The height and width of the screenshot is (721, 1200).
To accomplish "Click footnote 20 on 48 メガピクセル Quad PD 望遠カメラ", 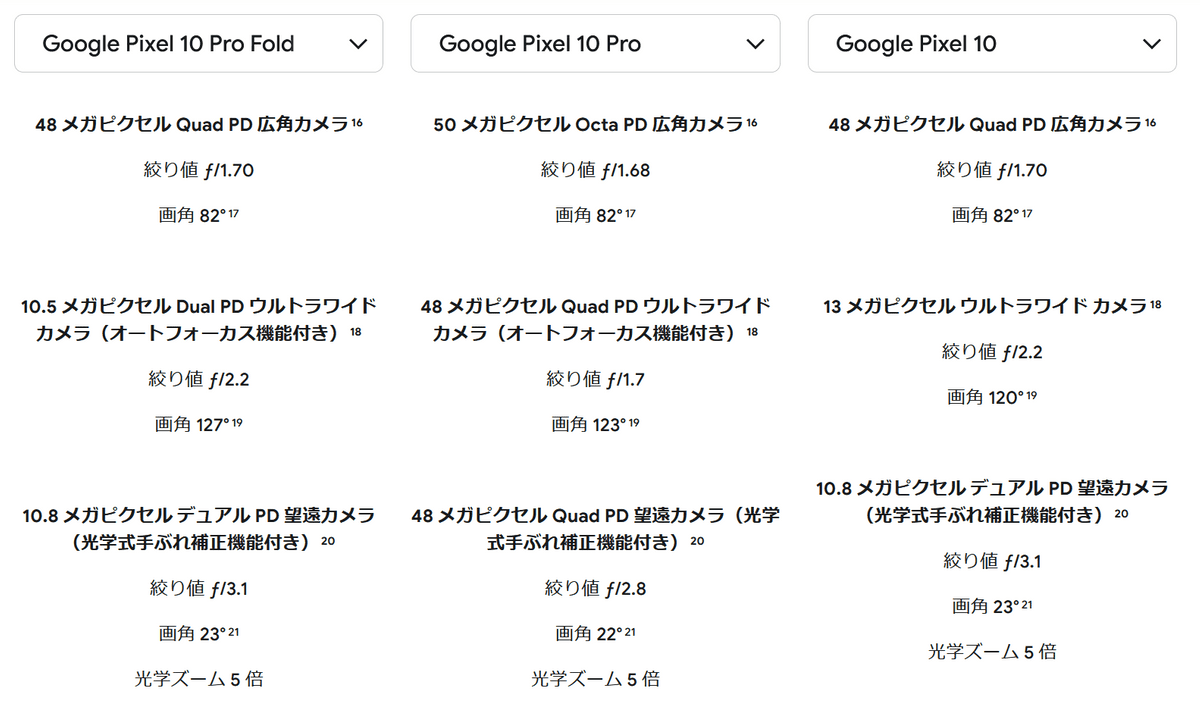I will [697, 541].
